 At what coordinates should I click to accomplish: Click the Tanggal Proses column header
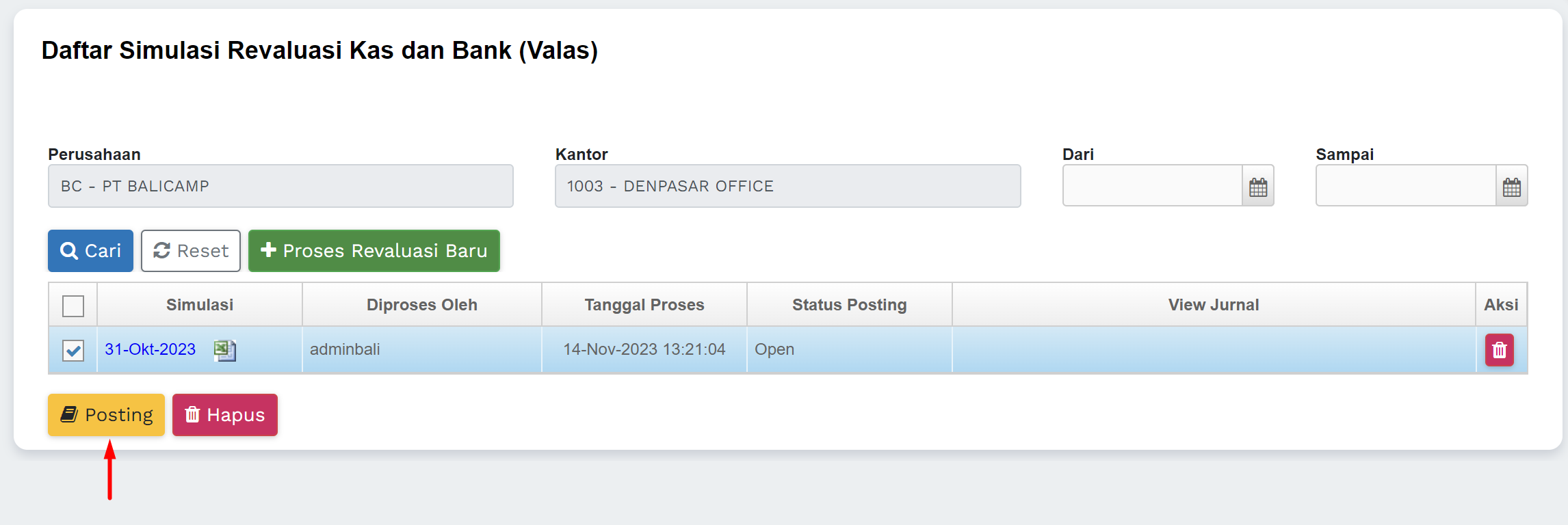tap(644, 305)
